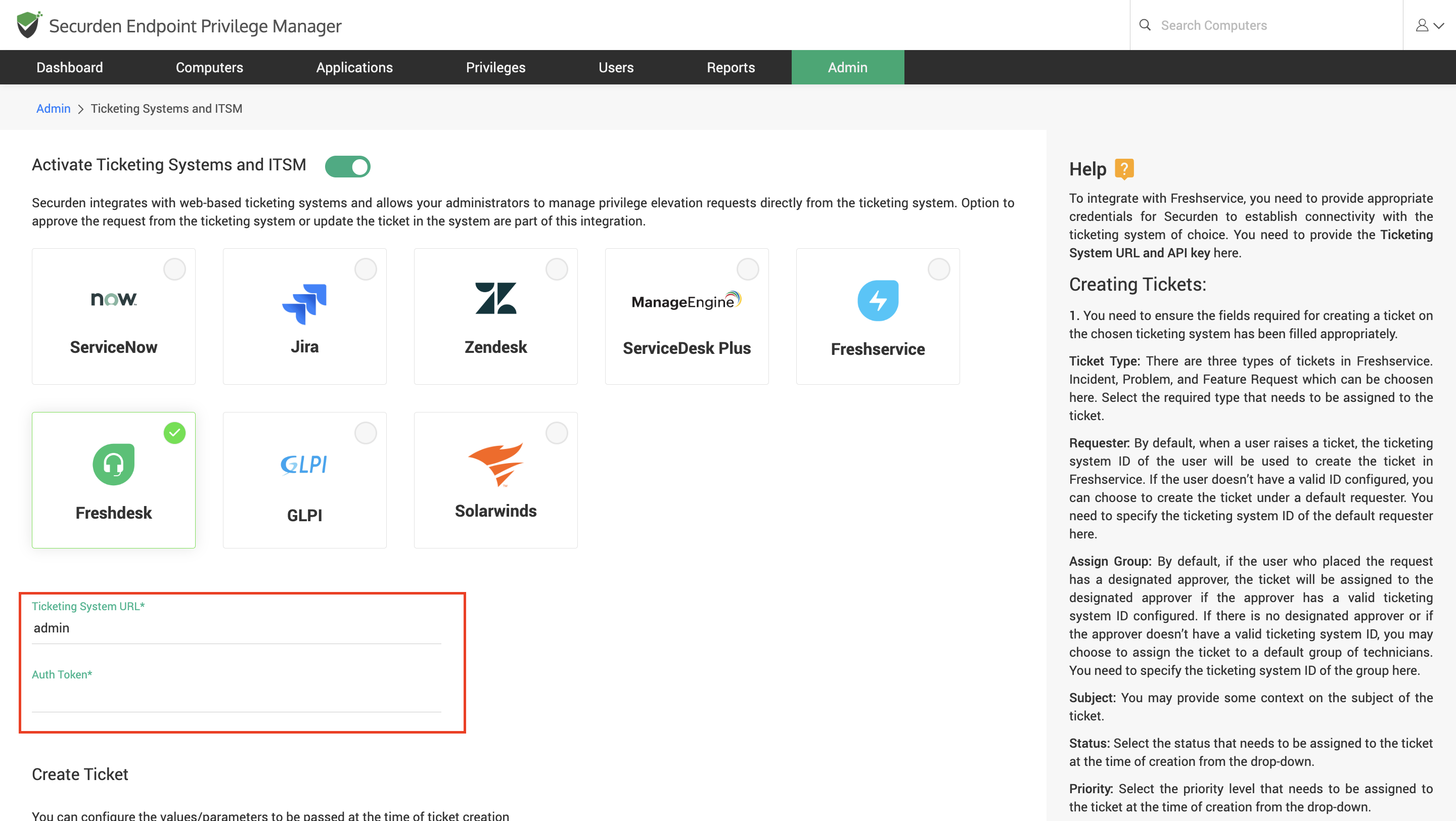Select the ServiceDesk Plus radio button
Image resolution: width=1456 pixels, height=821 pixels.
coord(747,269)
